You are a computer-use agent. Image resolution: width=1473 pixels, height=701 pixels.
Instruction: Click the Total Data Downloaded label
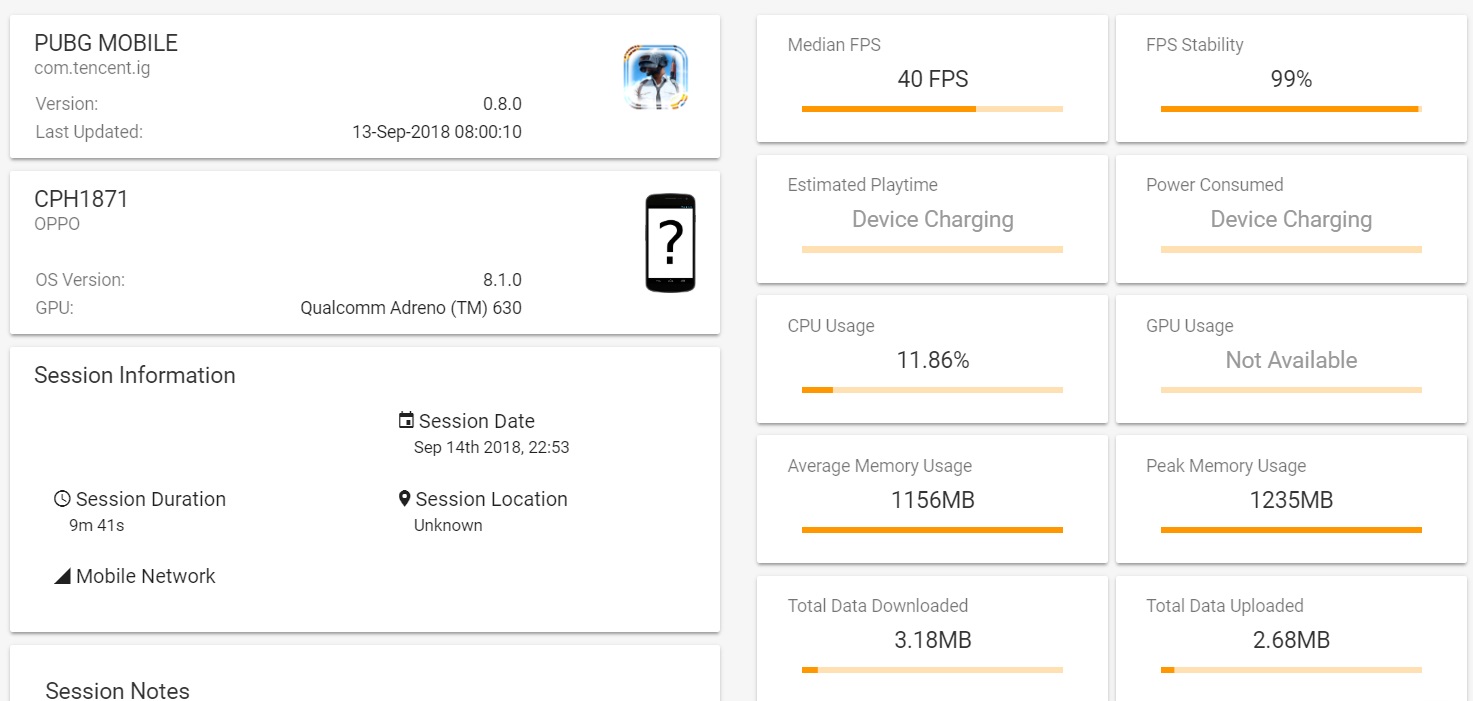[878, 606]
